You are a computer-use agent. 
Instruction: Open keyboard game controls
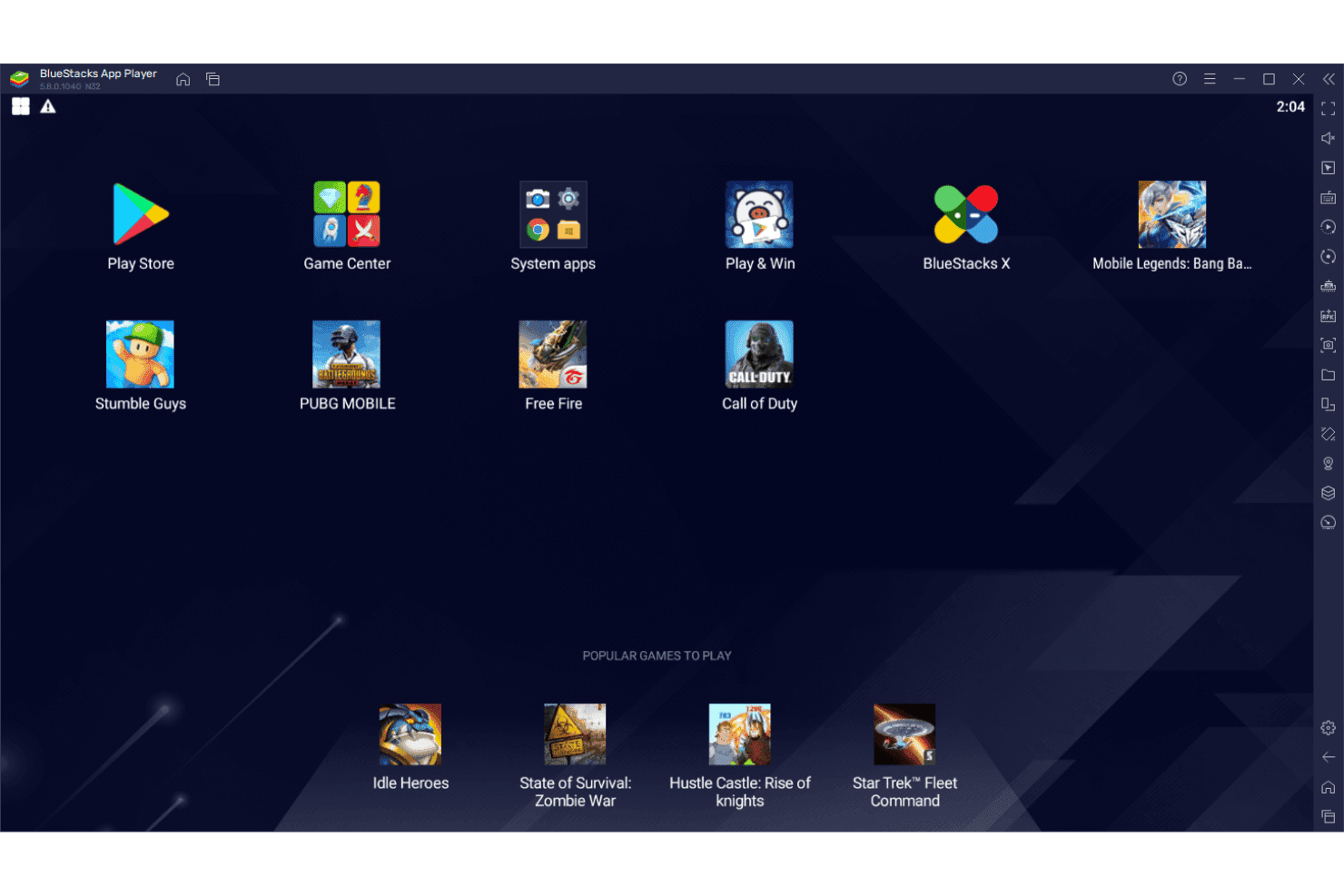point(1328,197)
